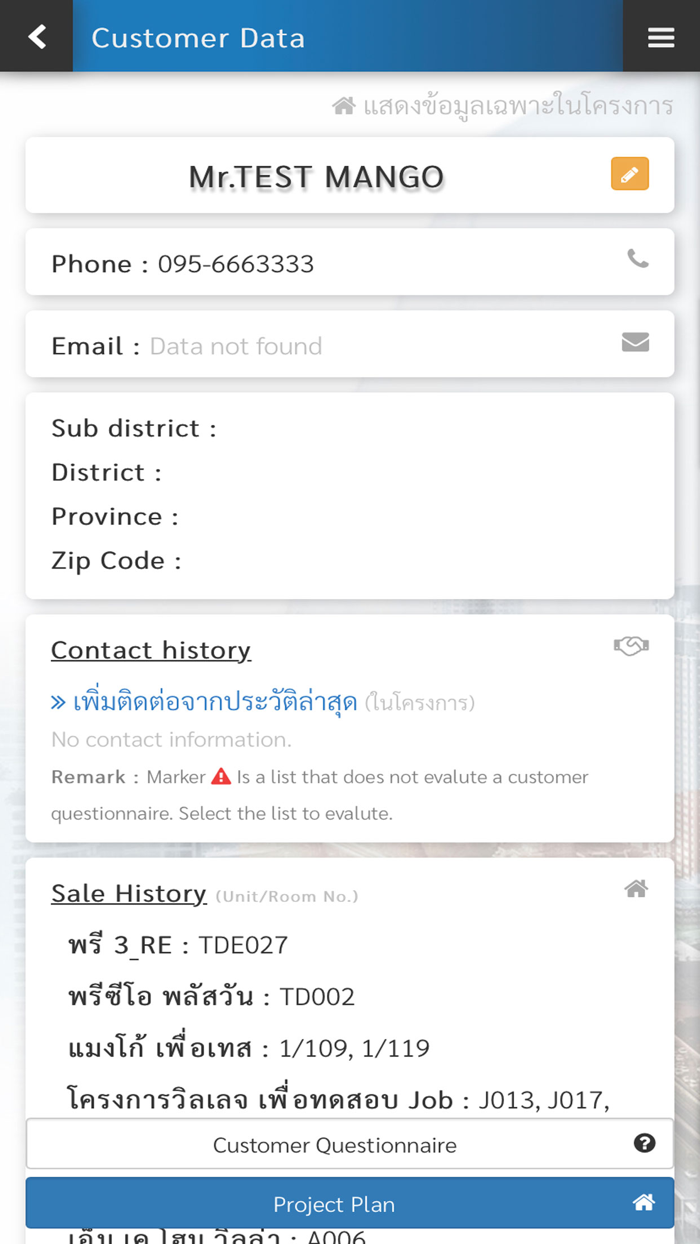Select the Contact history heading
Viewport: 700px width, 1244px height.
150,650
